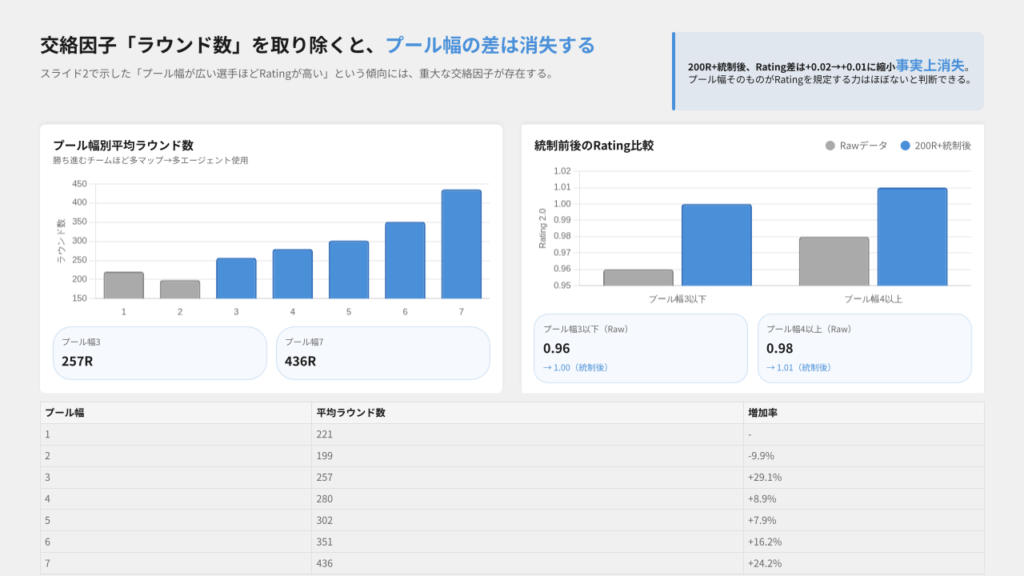The width and height of the screenshot is (1024, 576).
Task: Click the -9.9% growth rate cell
Action: tap(762, 456)
